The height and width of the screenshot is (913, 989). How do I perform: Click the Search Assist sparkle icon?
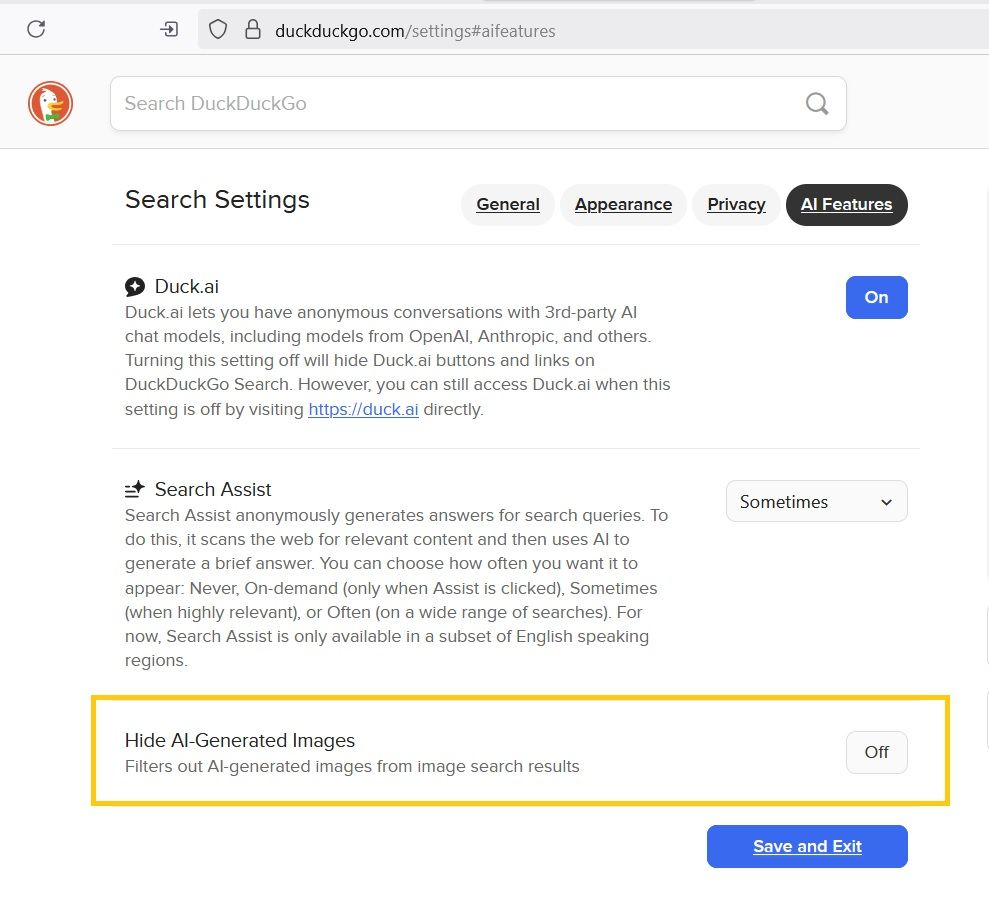(134, 489)
